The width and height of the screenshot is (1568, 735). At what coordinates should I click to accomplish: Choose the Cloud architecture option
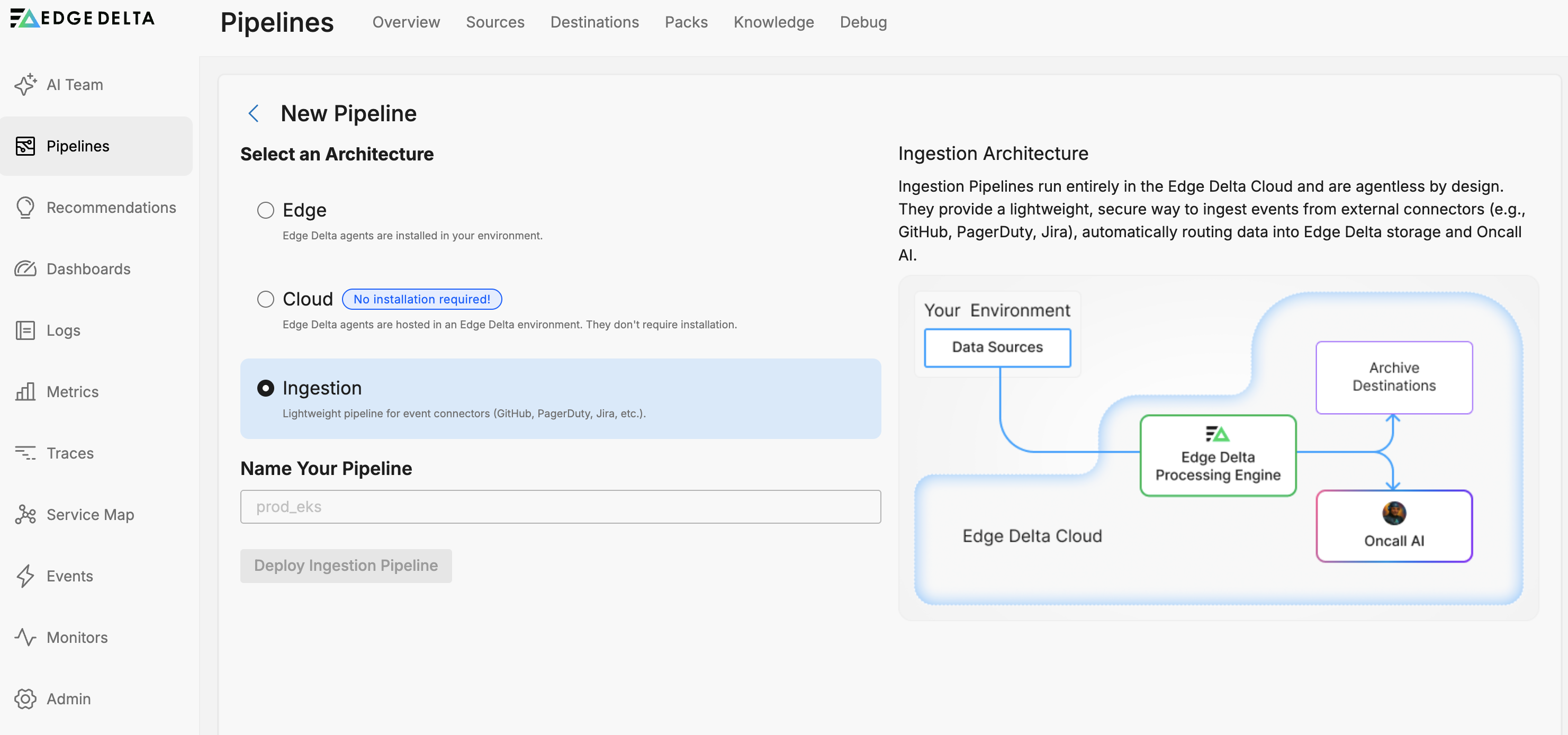point(265,299)
